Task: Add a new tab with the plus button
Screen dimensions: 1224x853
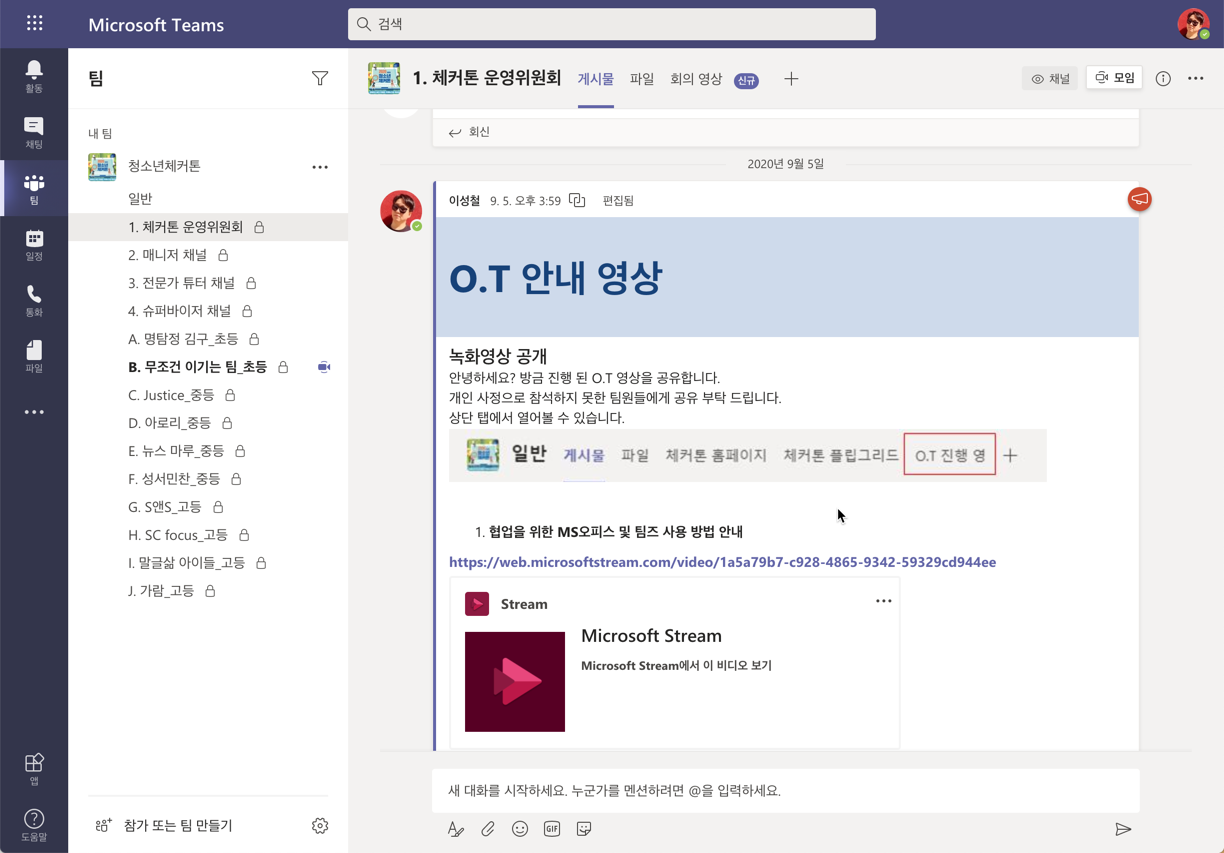Action: (x=791, y=79)
